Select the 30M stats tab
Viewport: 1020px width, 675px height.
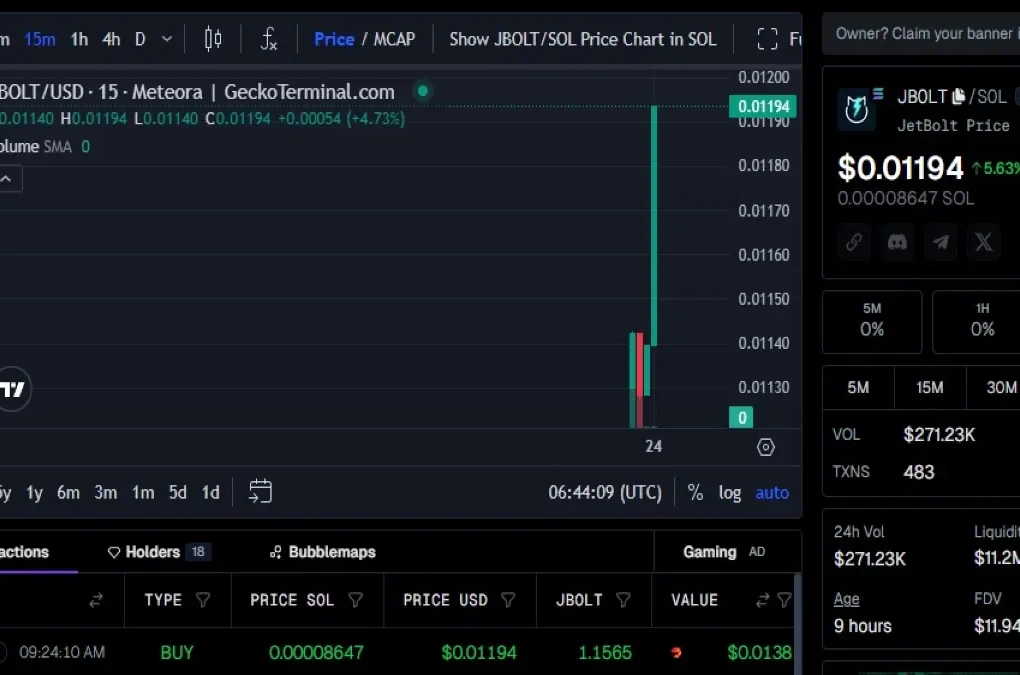point(994,388)
